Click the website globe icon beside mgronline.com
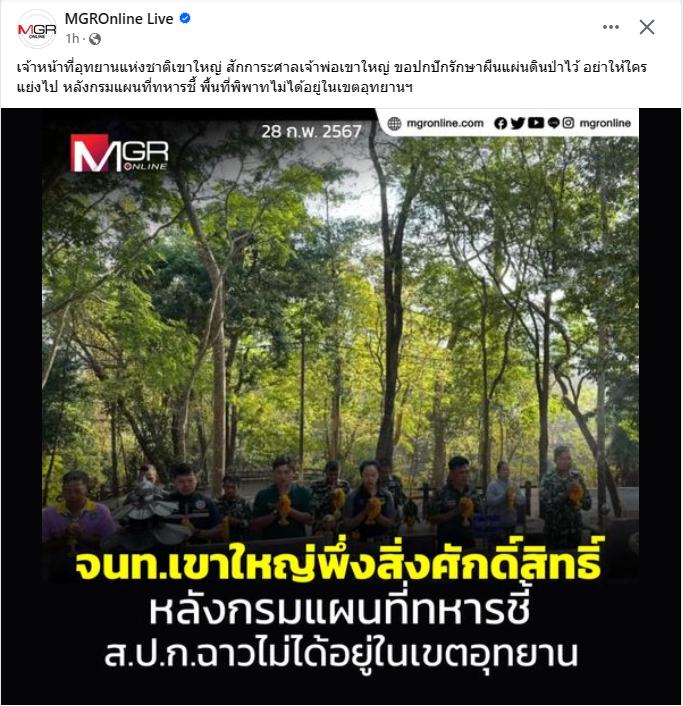Viewport: 683px width, 706px height. coord(394,123)
